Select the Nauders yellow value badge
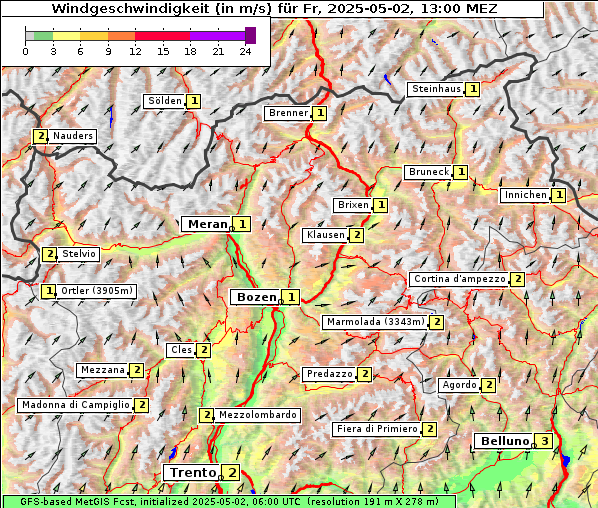 pyautogui.click(x=40, y=136)
